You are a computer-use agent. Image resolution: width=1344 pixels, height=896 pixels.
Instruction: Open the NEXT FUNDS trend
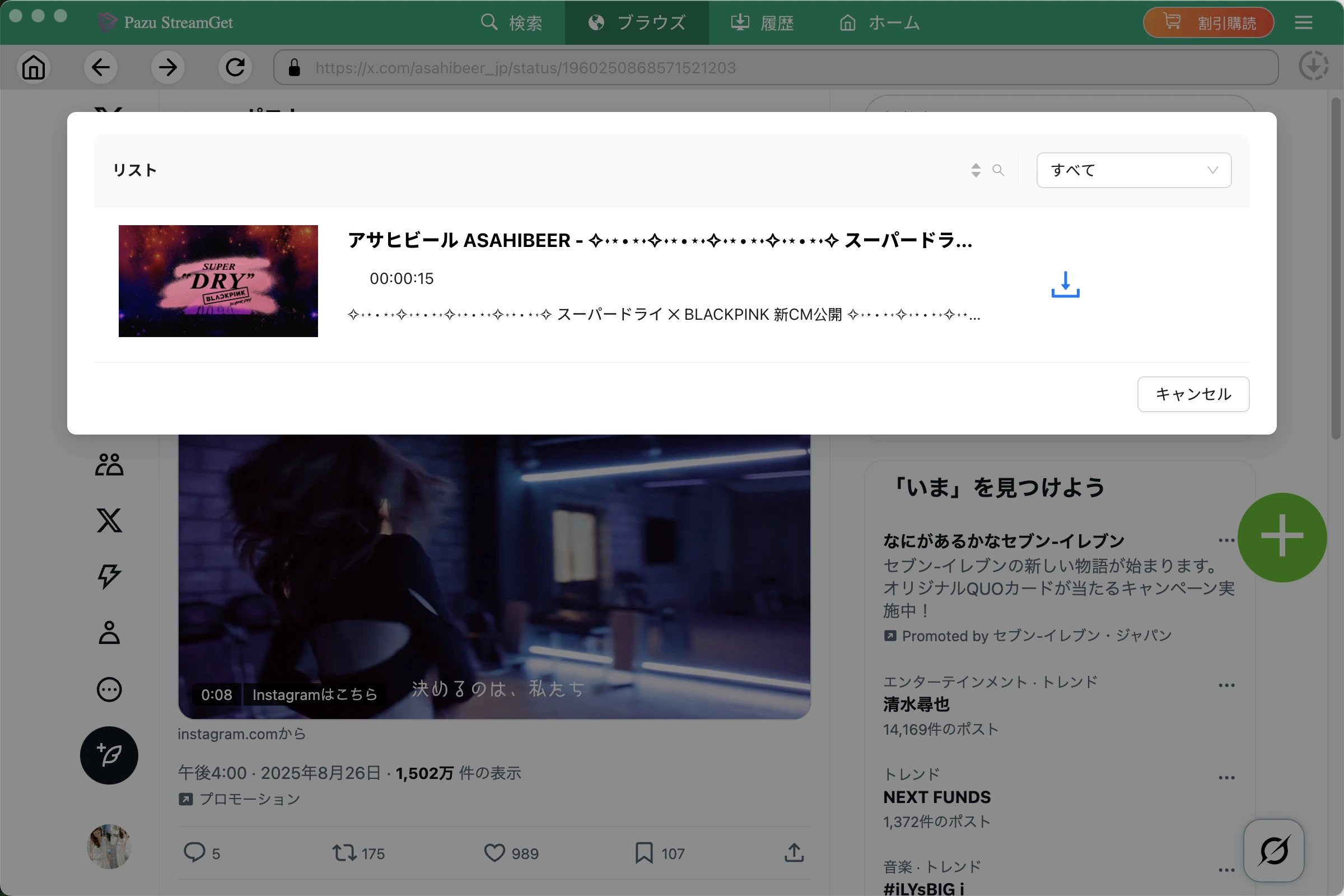pos(937,797)
